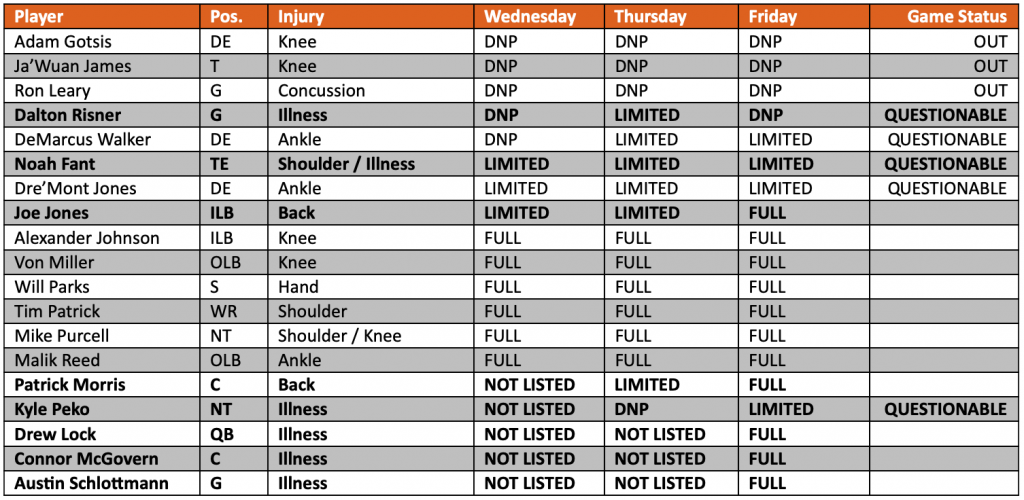Image resolution: width=1024 pixels, height=500 pixels.
Task: Select the Von Miller name cell
Action: click(x=54, y=262)
